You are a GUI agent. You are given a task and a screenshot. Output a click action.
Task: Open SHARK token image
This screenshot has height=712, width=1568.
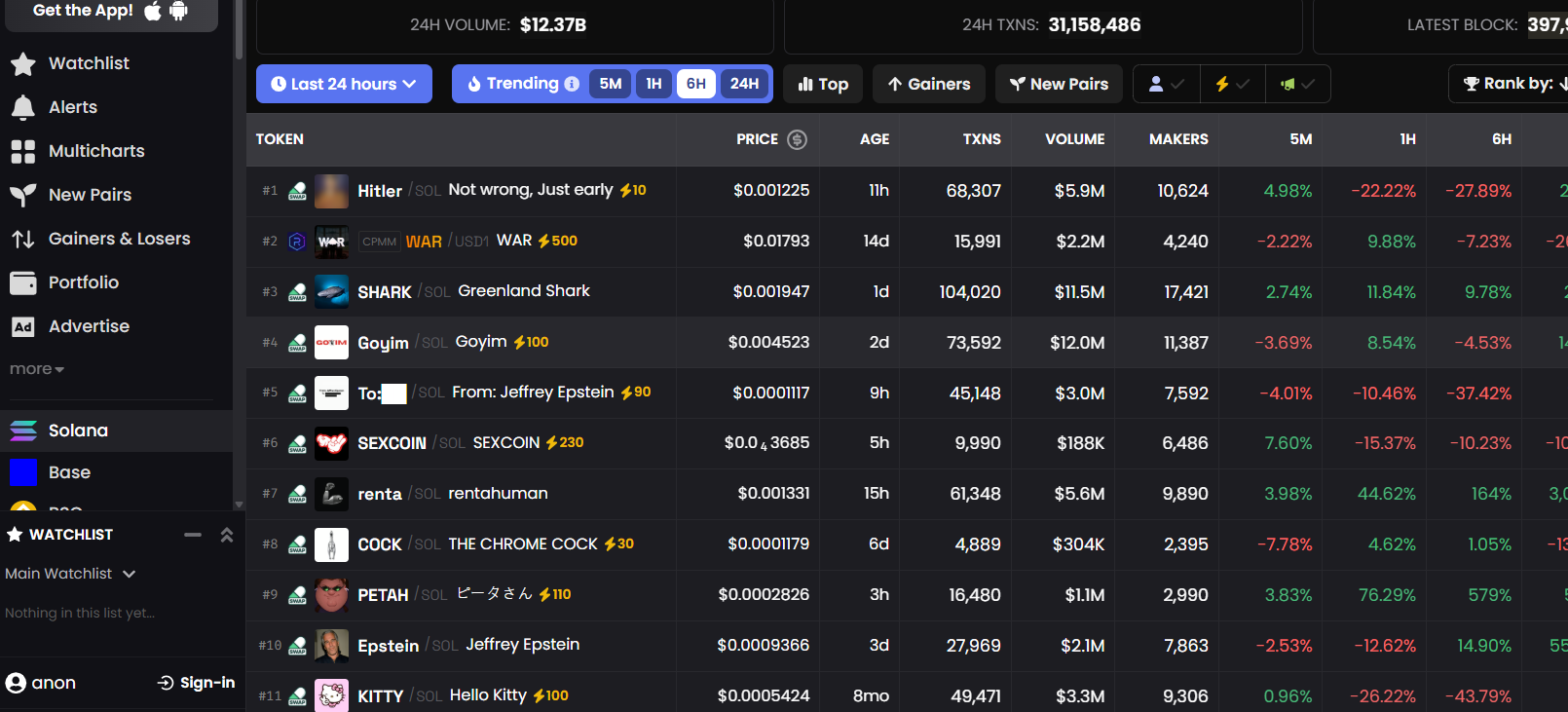pyautogui.click(x=331, y=292)
